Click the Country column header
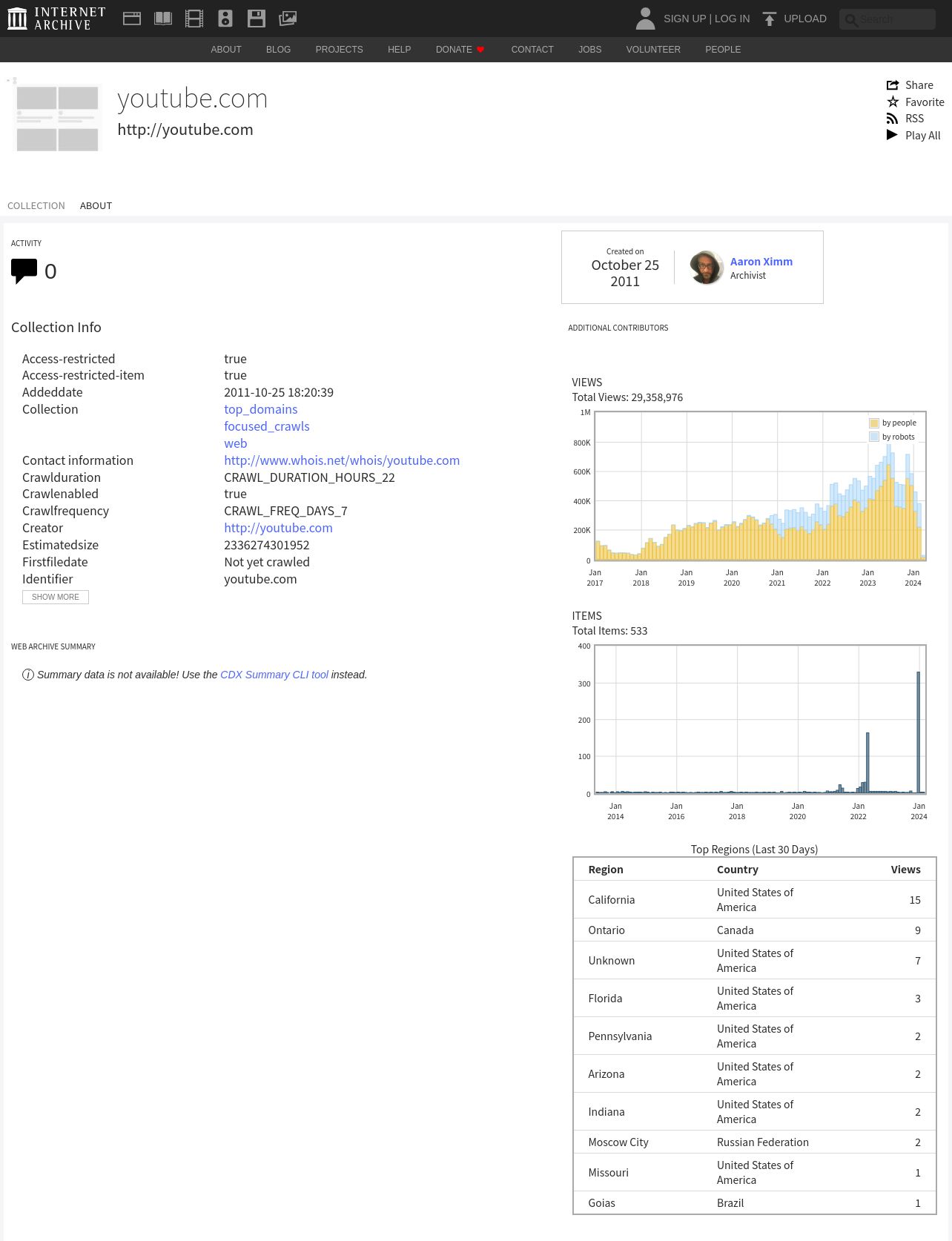Viewport: 952px width, 1241px height. pyautogui.click(x=738, y=870)
